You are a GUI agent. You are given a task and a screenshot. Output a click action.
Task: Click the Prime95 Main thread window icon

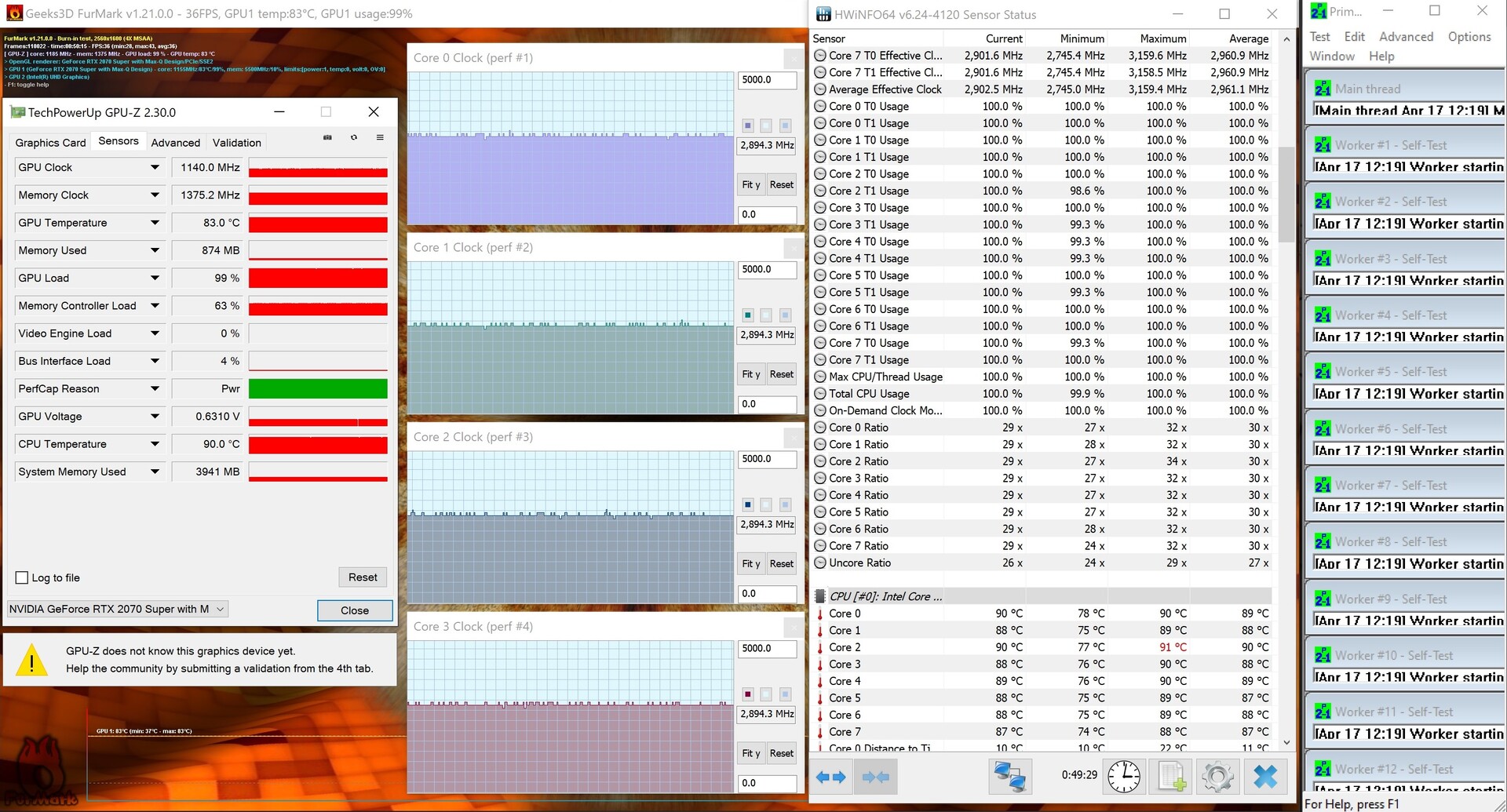pos(1323,89)
